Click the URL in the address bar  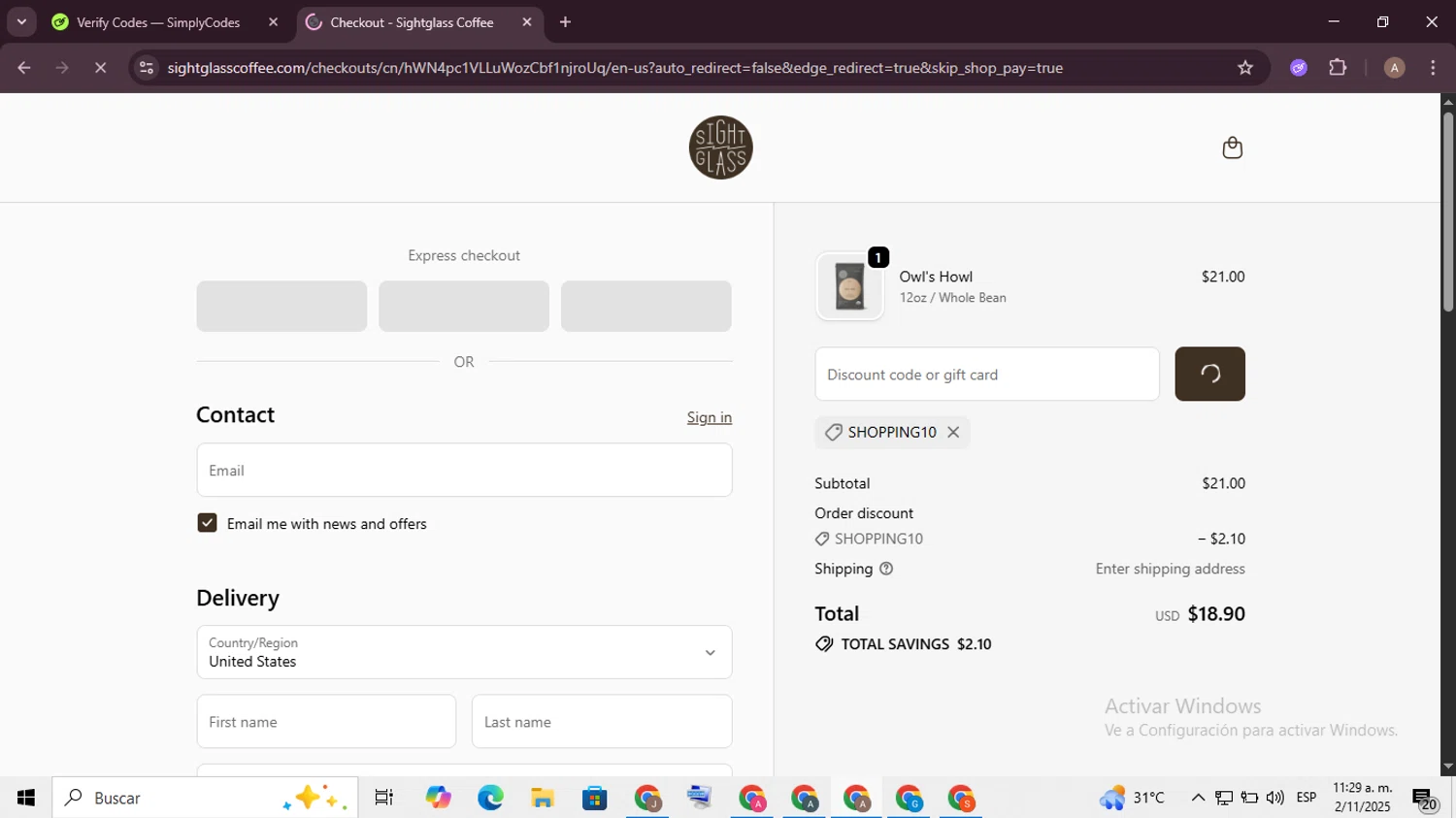coord(614,68)
